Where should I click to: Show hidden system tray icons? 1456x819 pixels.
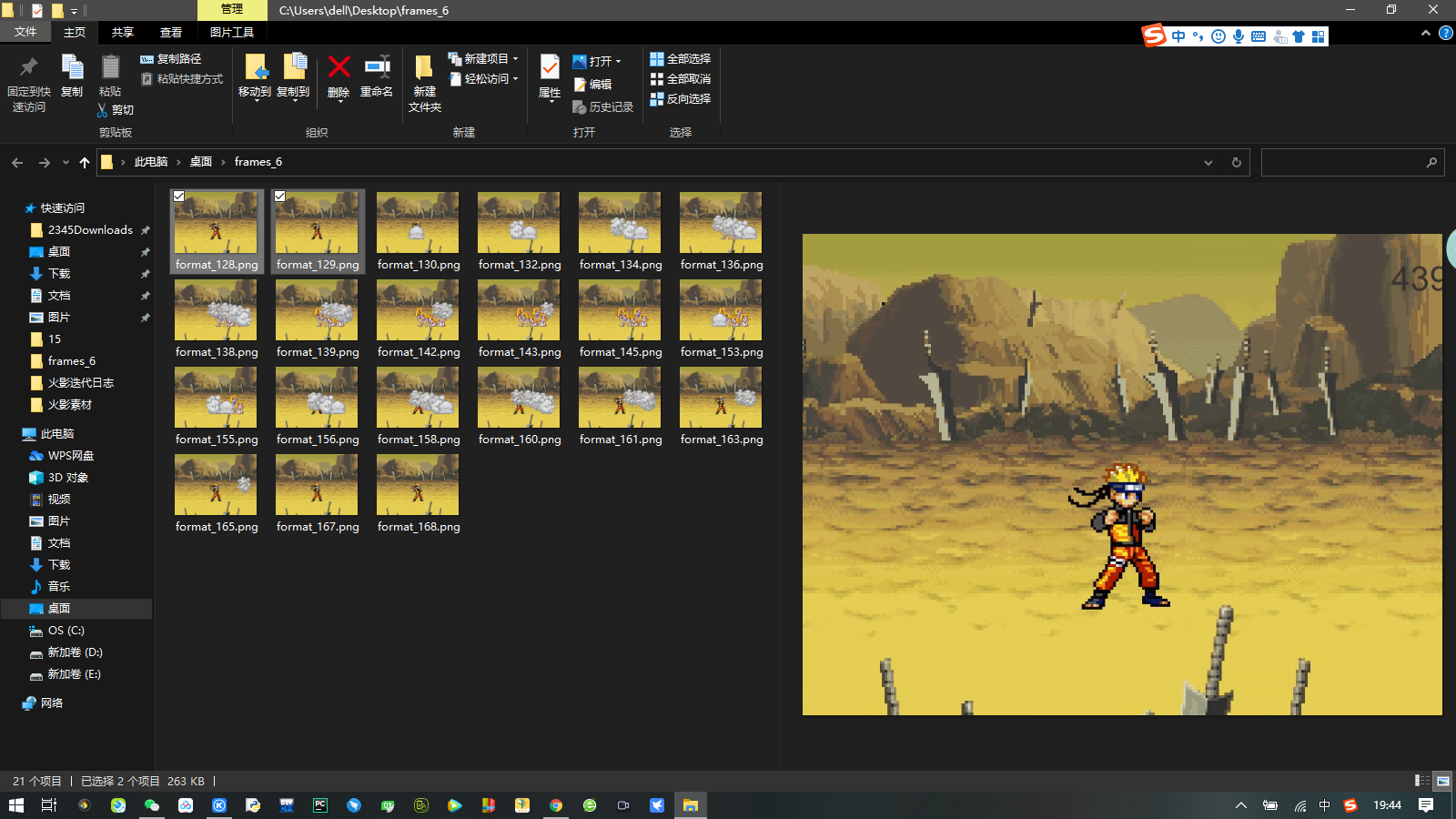[1240, 805]
